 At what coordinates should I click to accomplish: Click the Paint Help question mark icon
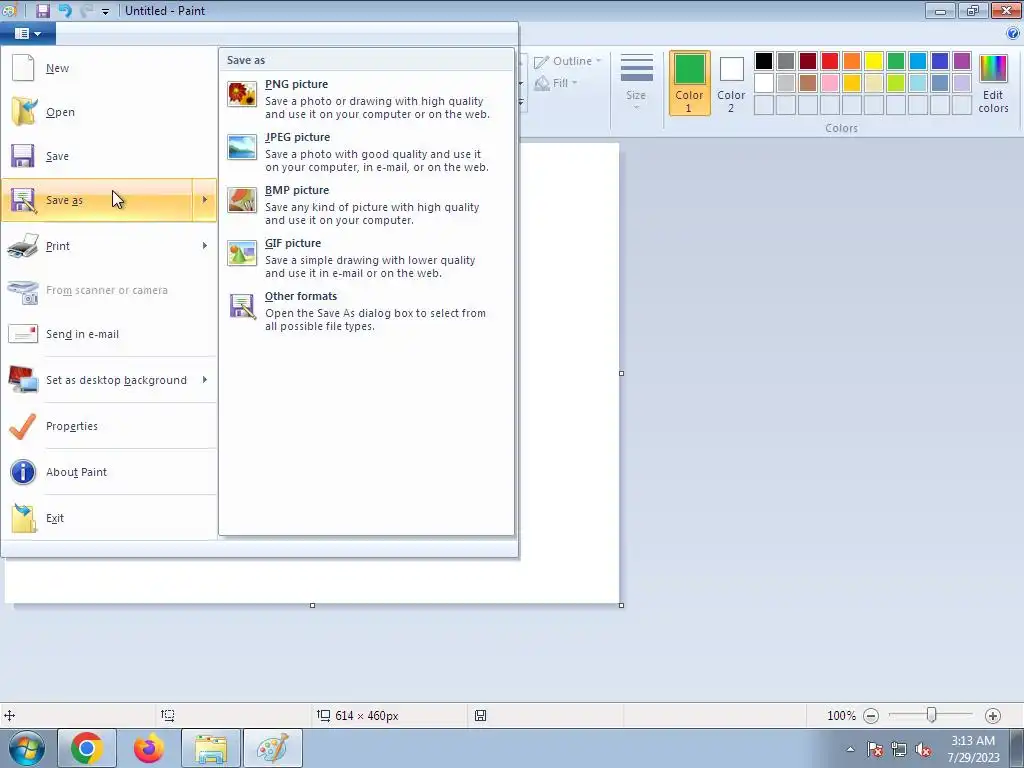(x=1013, y=33)
